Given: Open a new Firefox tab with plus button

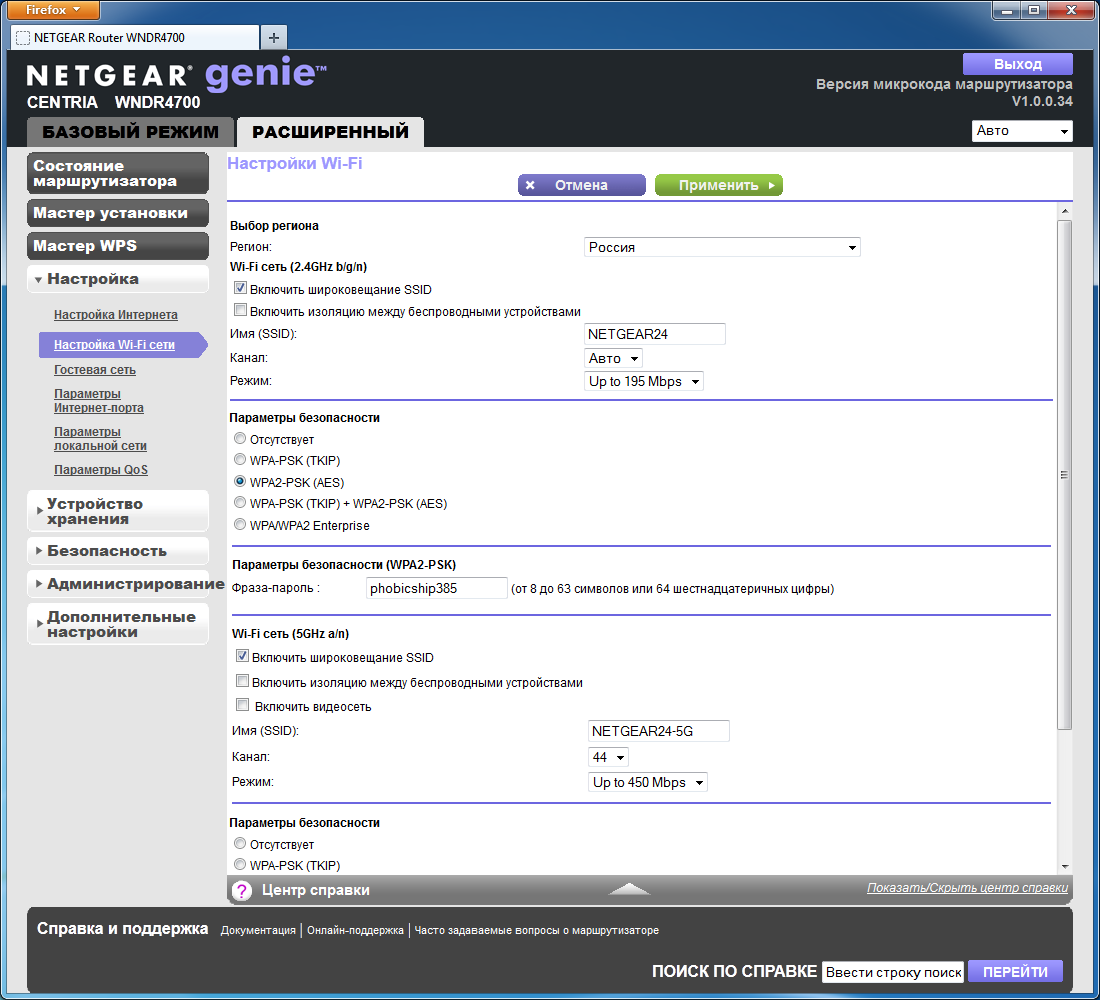Looking at the screenshot, I should pos(274,38).
